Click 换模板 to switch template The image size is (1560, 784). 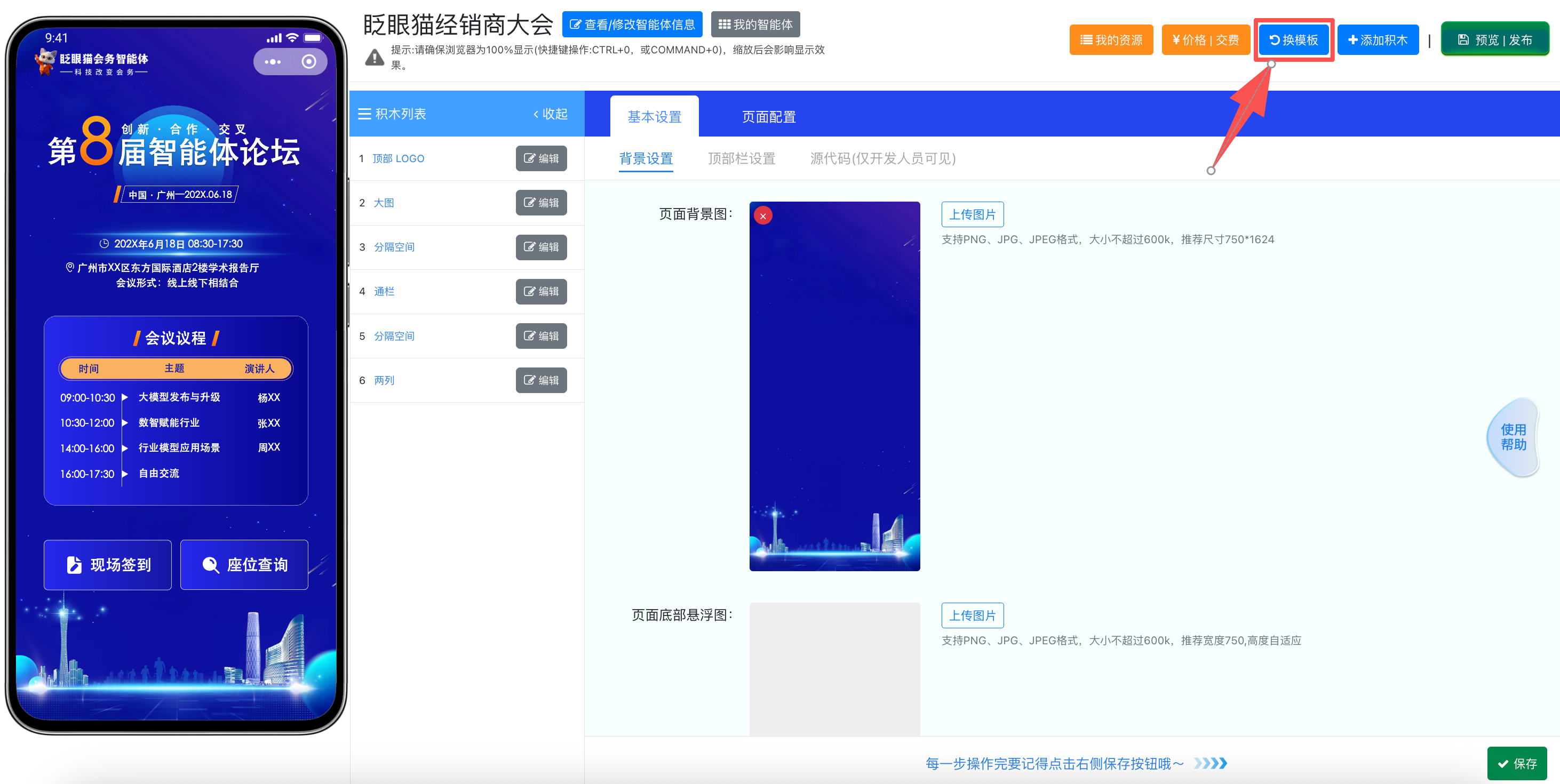pyautogui.click(x=1294, y=40)
